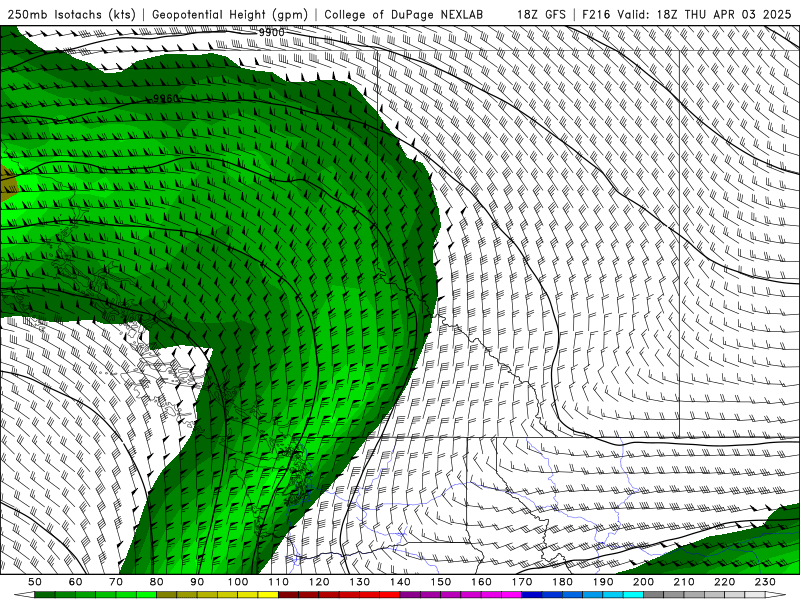The image size is (800, 600).
Task: Select the bright yellow swatch ending at 110
Action: click(268, 595)
